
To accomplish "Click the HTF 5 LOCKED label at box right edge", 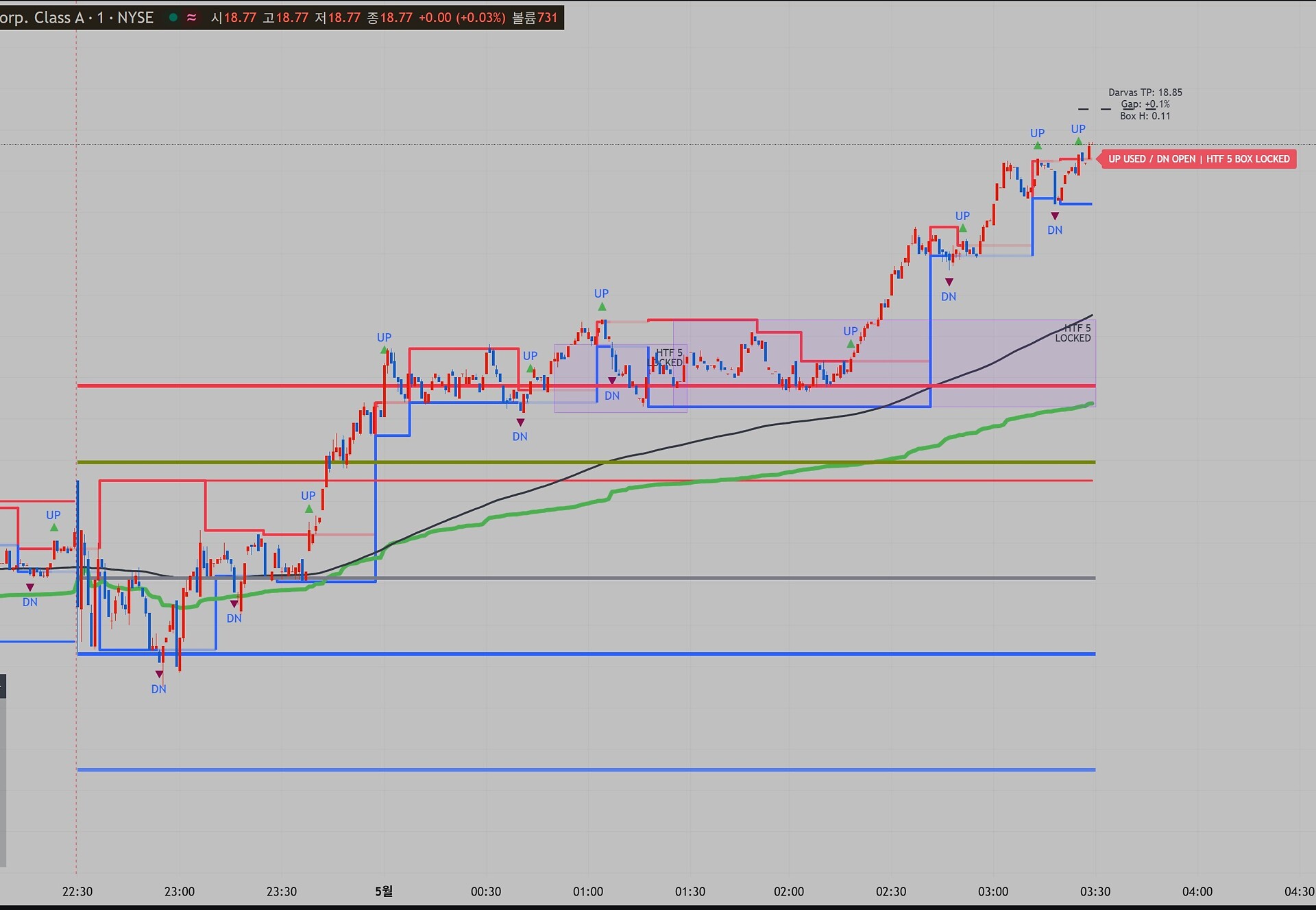I will tap(1073, 333).
